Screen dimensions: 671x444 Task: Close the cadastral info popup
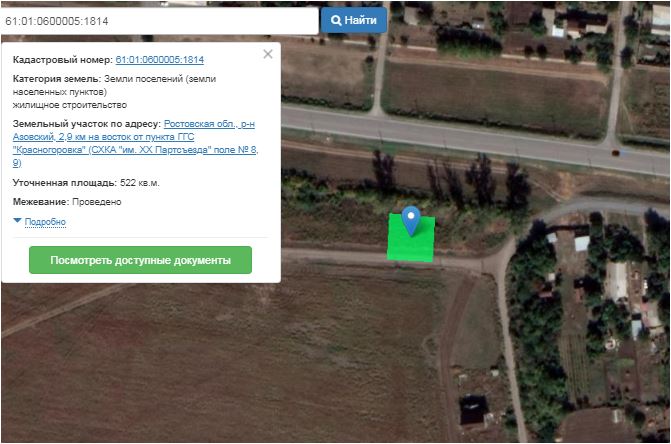[x=268, y=54]
